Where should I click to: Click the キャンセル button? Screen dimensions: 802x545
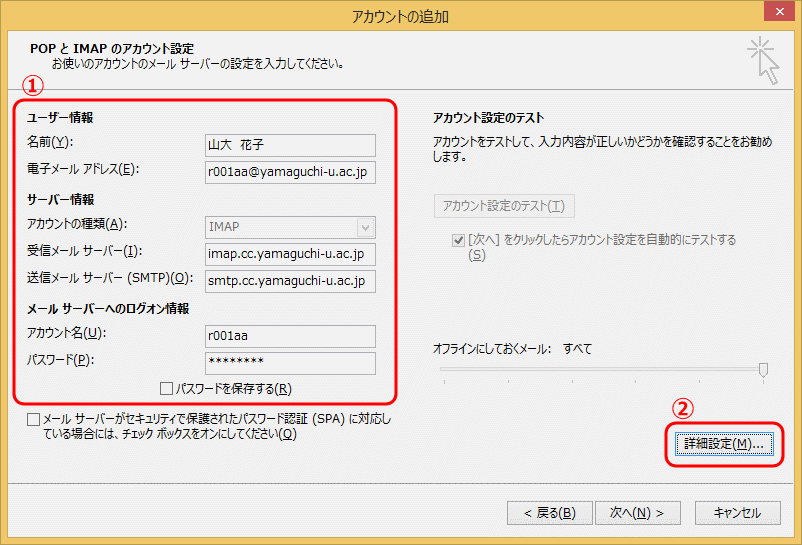coord(738,513)
